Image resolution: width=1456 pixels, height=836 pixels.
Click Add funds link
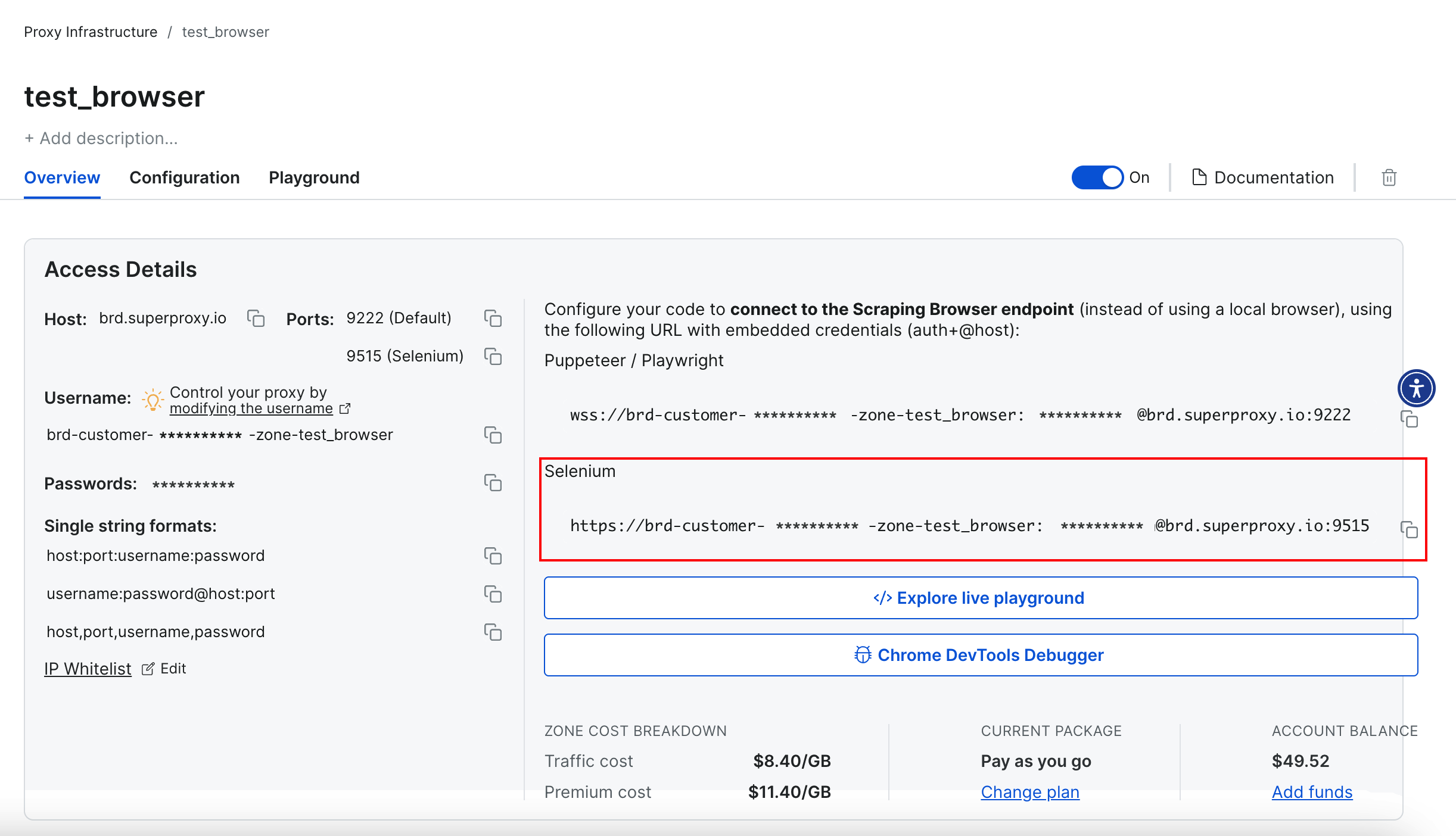tap(1312, 792)
